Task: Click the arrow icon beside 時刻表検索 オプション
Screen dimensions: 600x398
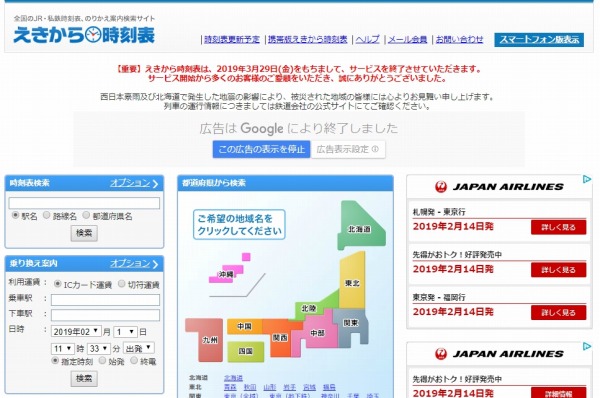Action: click(155, 184)
